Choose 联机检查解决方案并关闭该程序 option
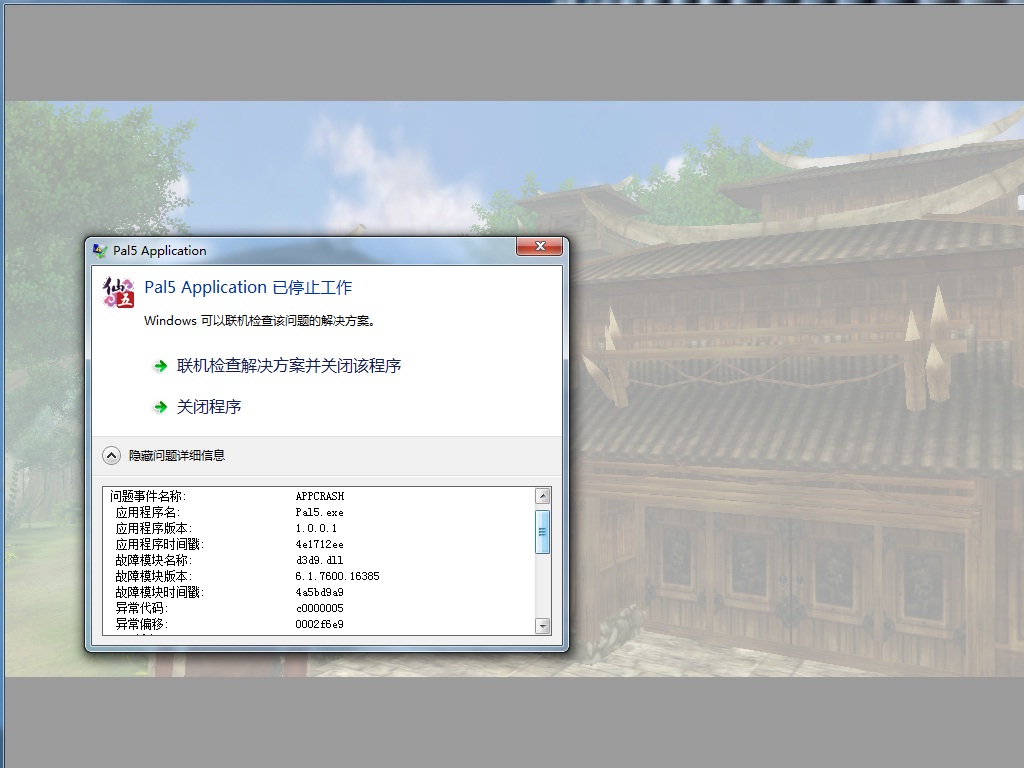This screenshot has height=768, width=1024. pyautogui.click(x=289, y=366)
